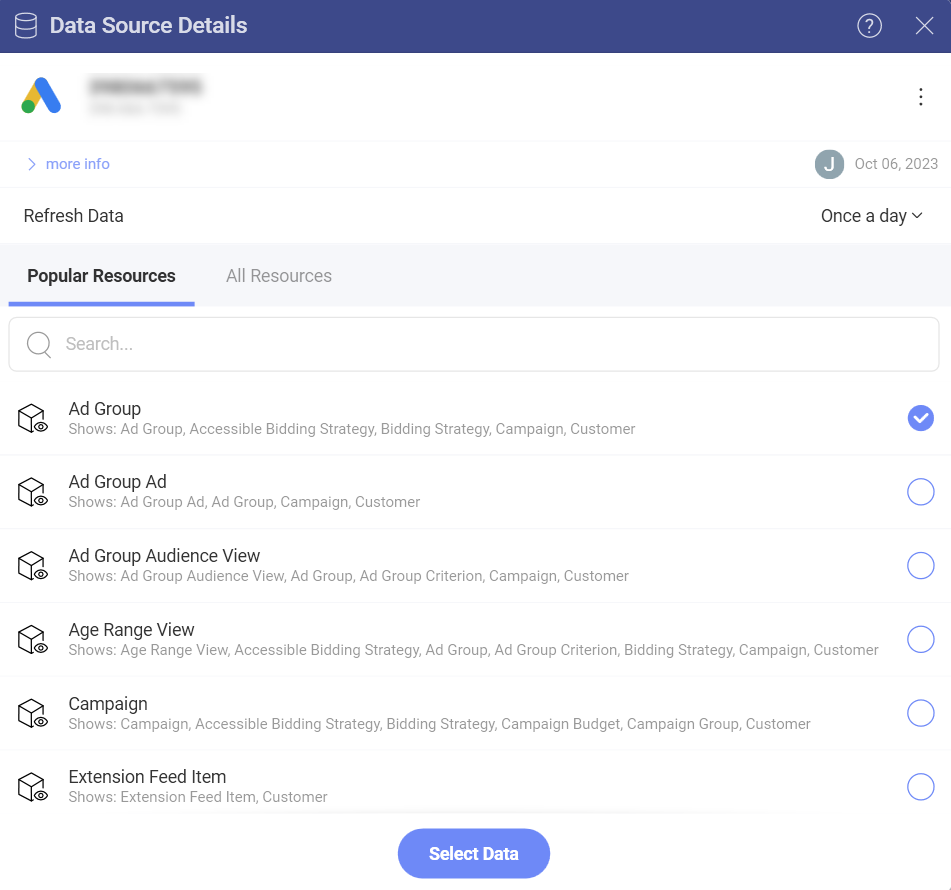Close the Data Source Details dialog

[924, 26]
